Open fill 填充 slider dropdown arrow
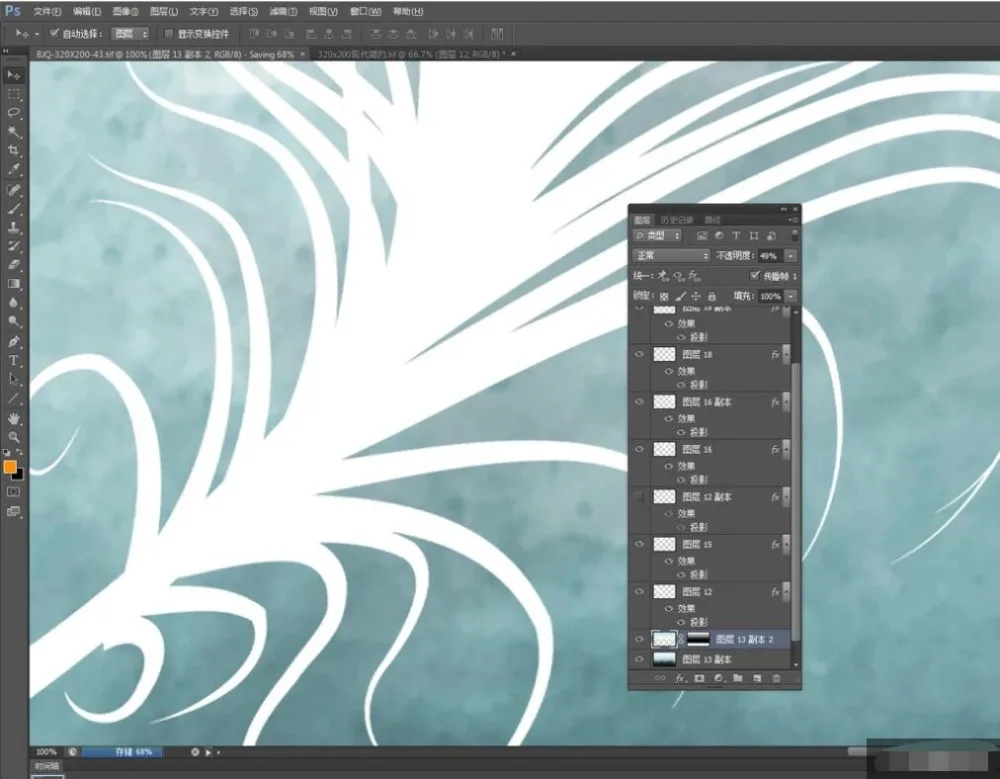1000x779 pixels. [x=791, y=296]
